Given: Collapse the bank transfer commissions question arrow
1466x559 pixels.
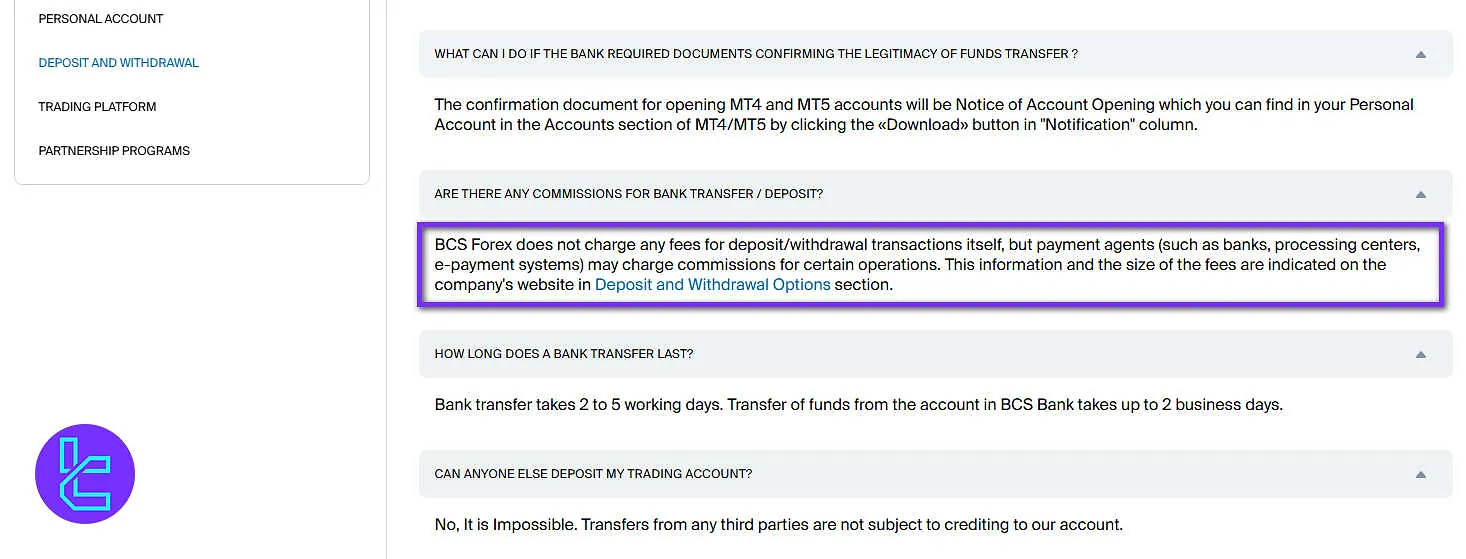Looking at the screenshot, I should pos(1420,194).
